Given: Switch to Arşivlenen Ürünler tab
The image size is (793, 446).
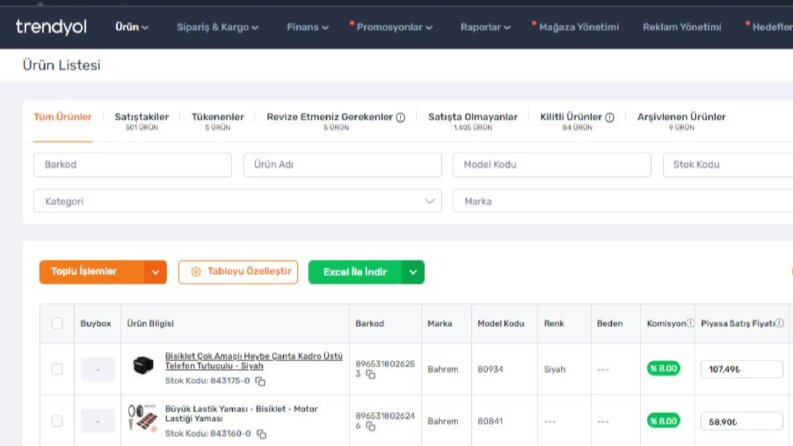Looking at the screenshot, I should tap(681, 121).
